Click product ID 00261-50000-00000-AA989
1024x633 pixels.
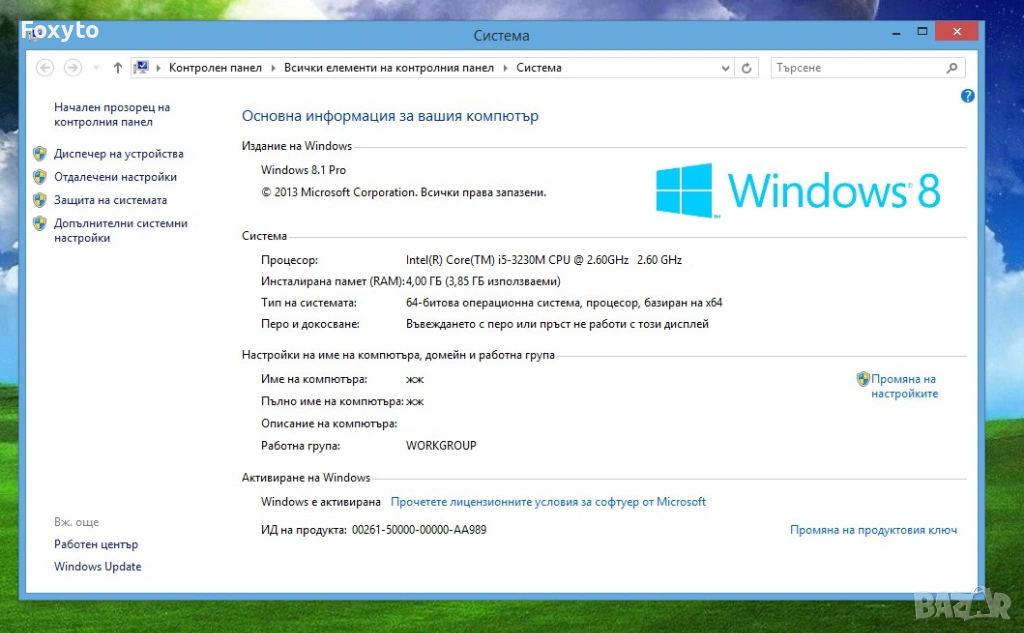(419, 530)
